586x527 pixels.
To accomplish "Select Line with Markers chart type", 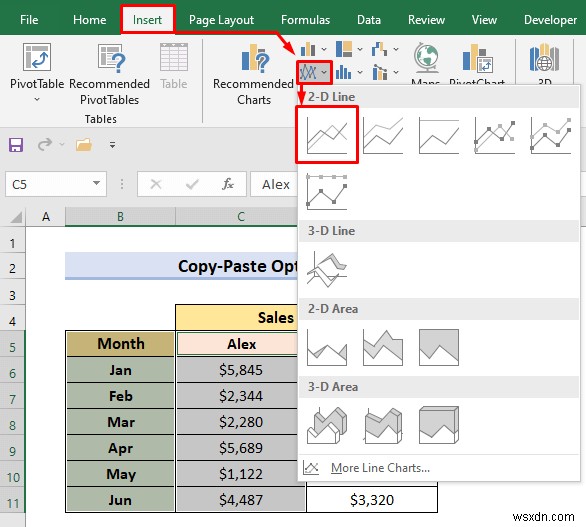I will pyautogui.click(x=495, y=135).
